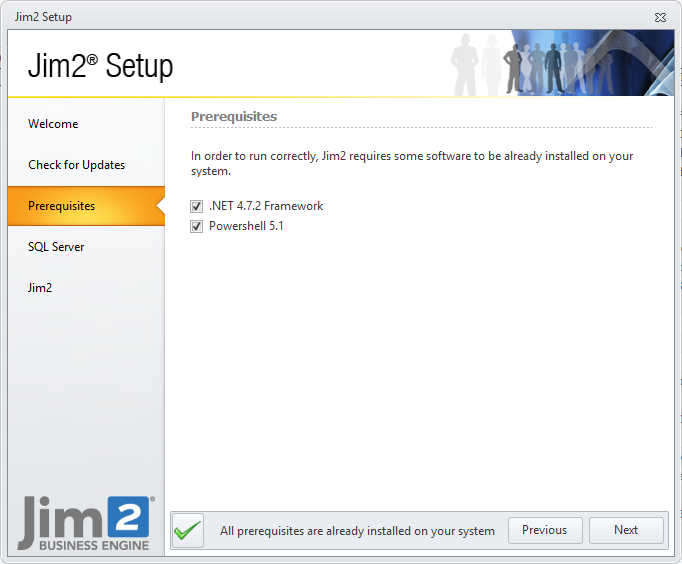
Task: Uncheck the Powershell 5.1 checkbox
Action: pyautogui.click(x=197, y=226)
